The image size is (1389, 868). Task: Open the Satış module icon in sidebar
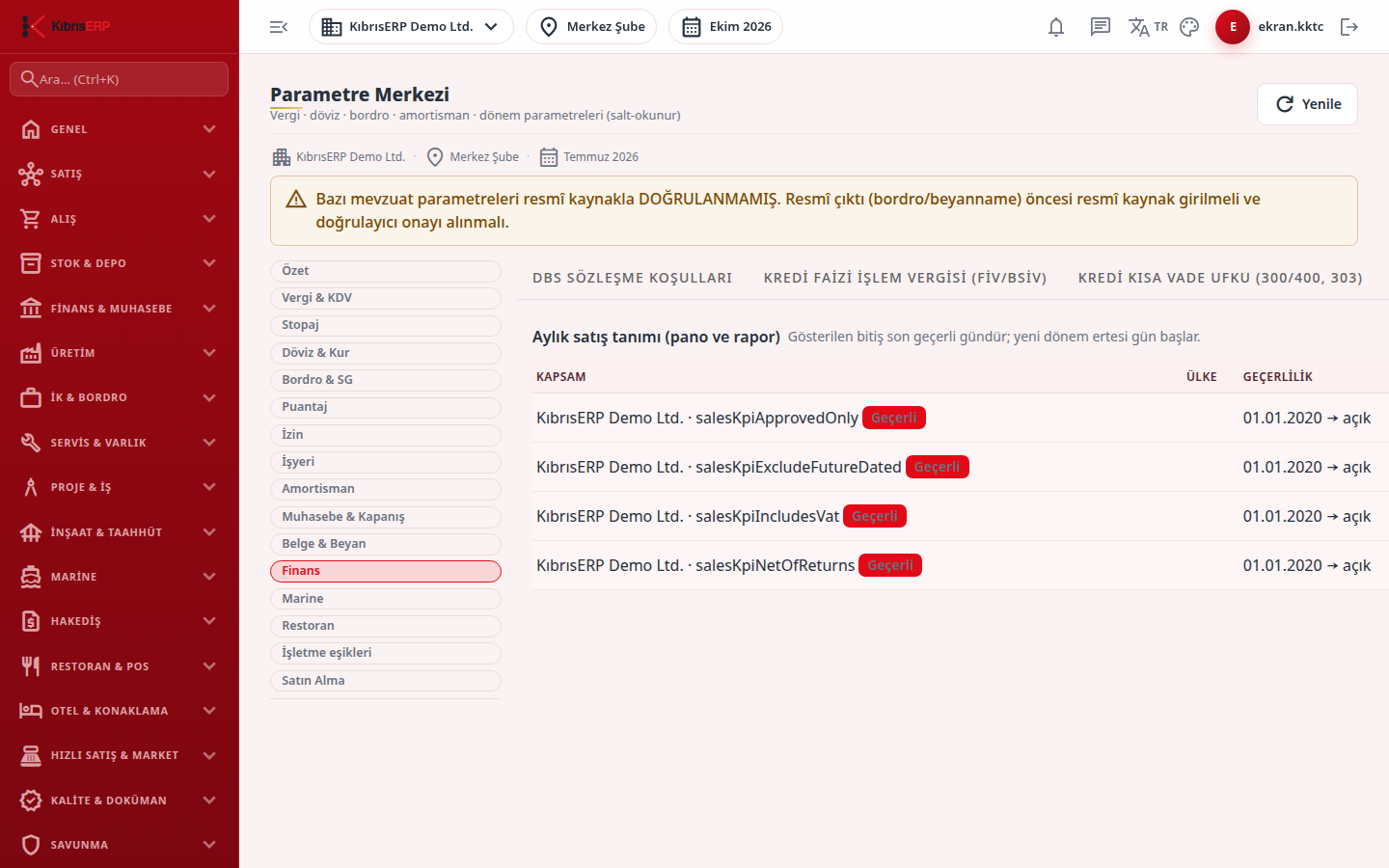pos(31,174)
